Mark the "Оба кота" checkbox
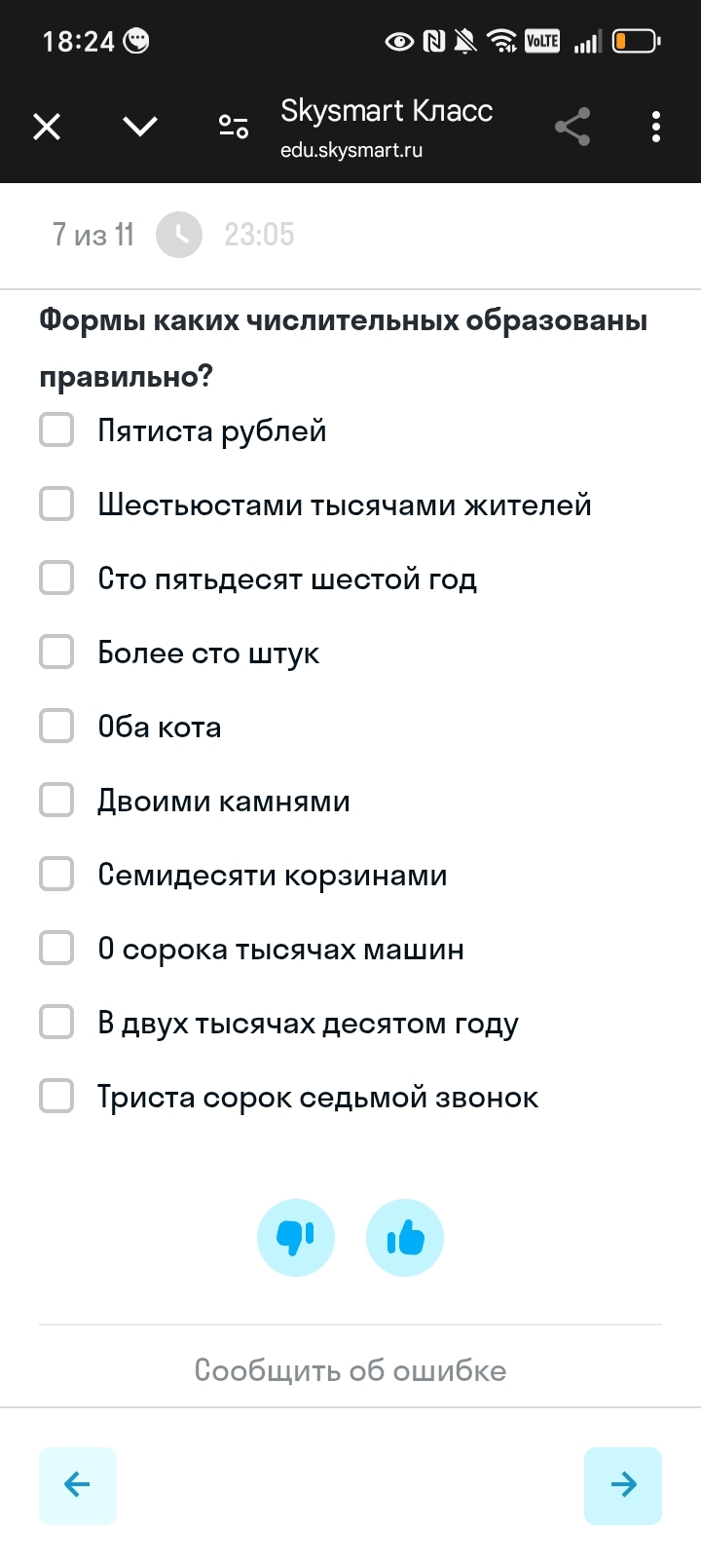Image resolution: width=701 pixels, height=1568 pixels. coord(56,726)
